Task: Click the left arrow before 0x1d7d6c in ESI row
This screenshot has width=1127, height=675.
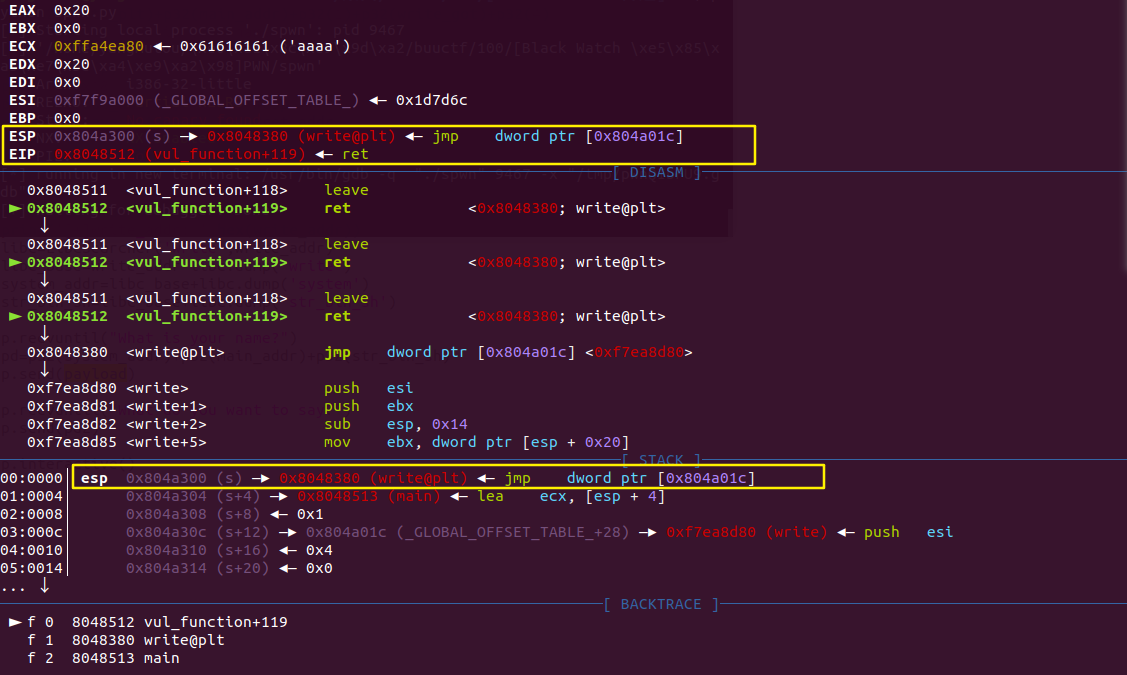Action: point(377,100)
